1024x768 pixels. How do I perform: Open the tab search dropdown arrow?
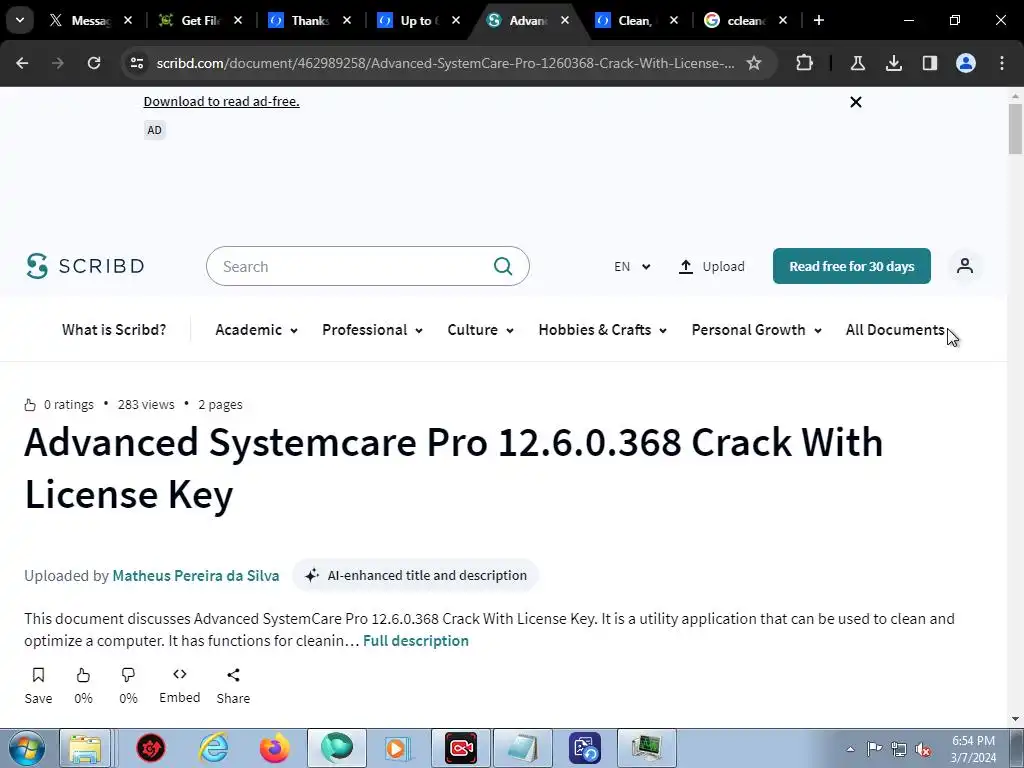click(20, 20)
